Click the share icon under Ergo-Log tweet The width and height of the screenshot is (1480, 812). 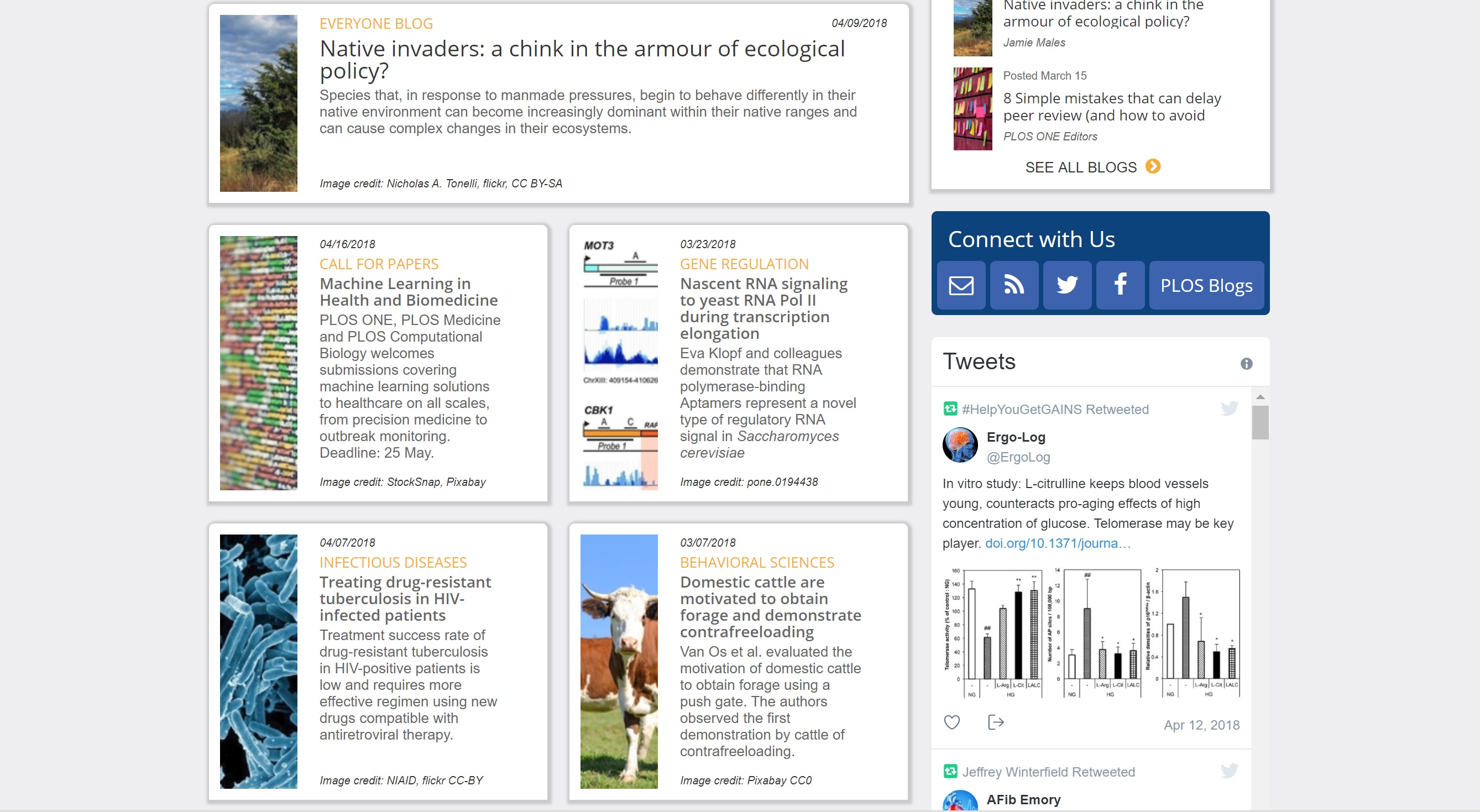point(995,722)
